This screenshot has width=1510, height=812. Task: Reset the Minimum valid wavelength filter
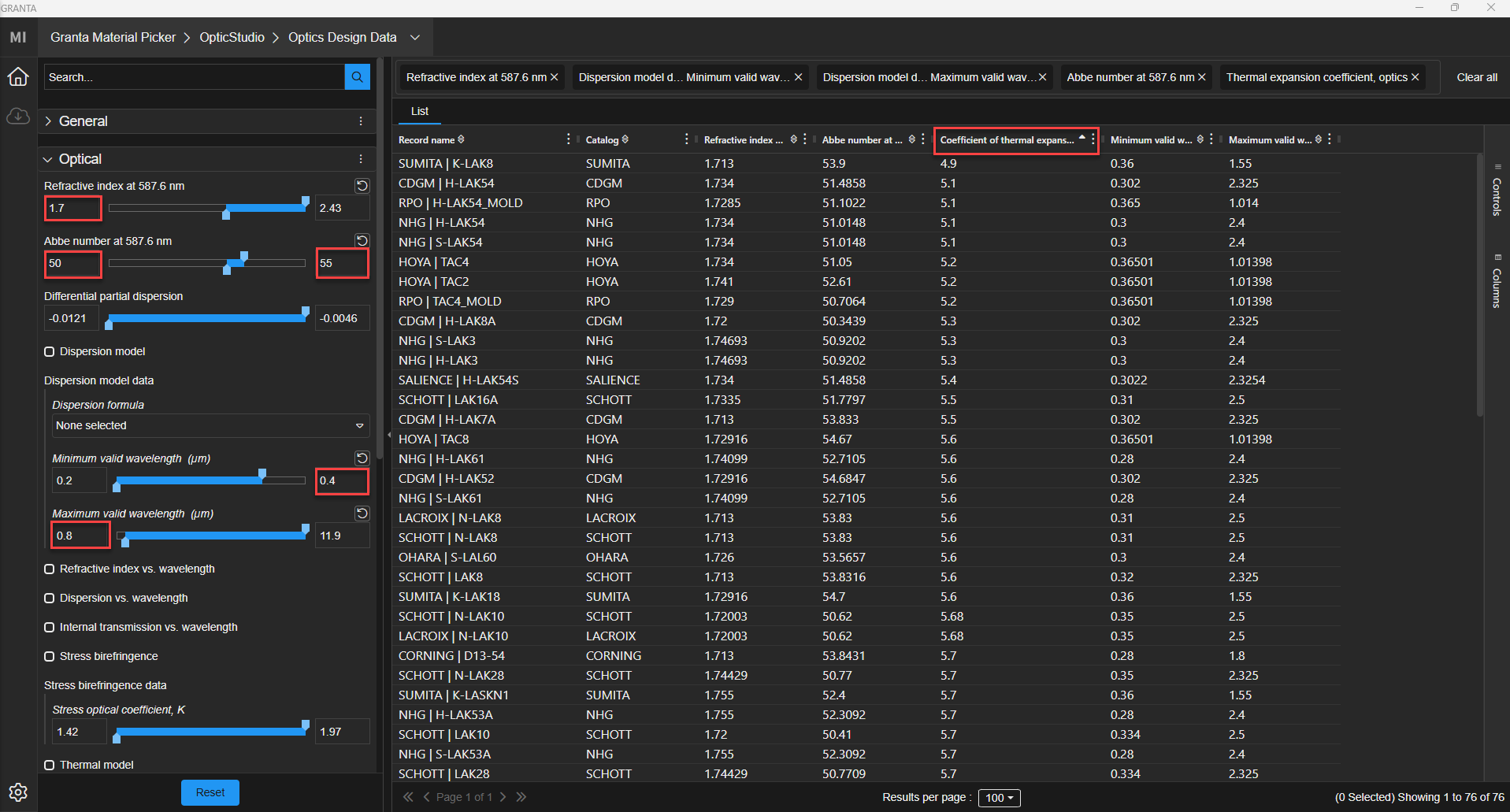[362, 458]
